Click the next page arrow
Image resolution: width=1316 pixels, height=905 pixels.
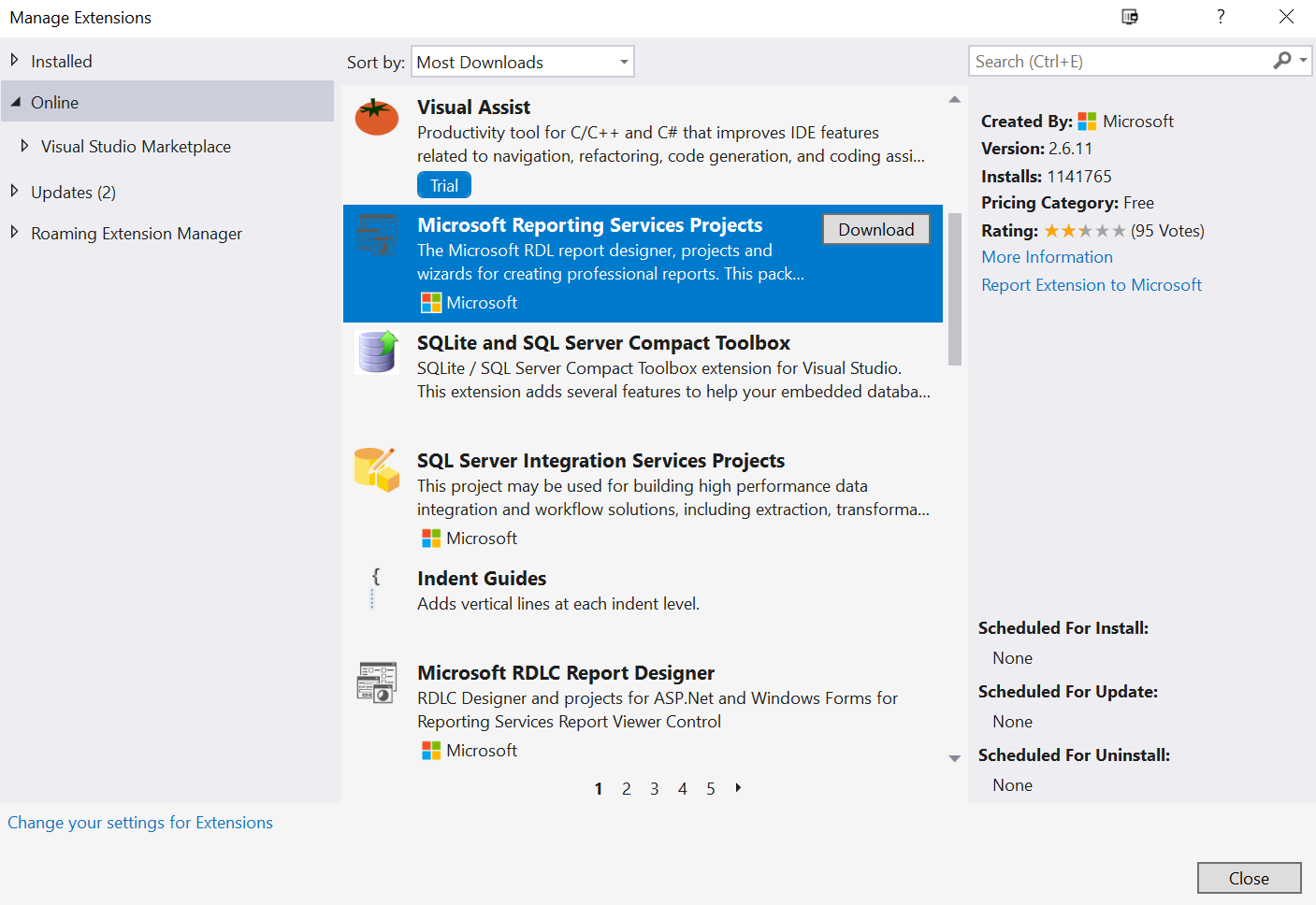(x=738, y=788)
